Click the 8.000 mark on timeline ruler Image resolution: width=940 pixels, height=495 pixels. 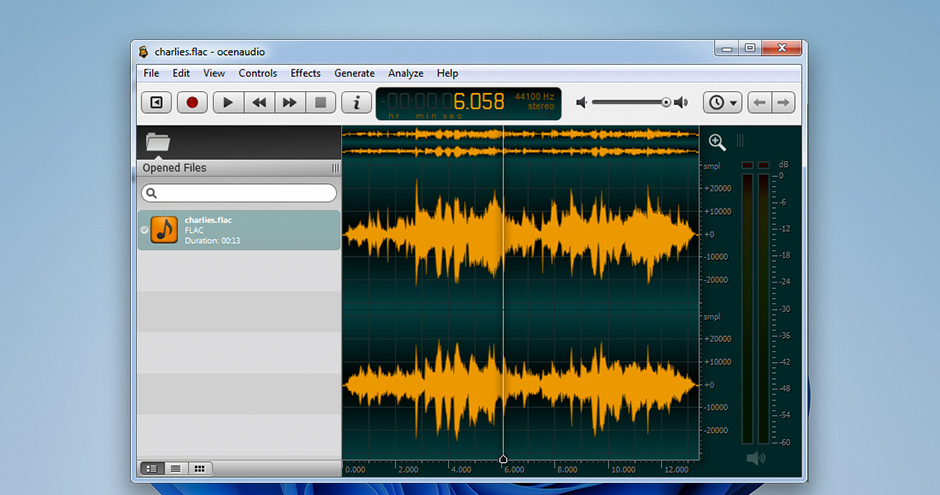click(567, 470)
